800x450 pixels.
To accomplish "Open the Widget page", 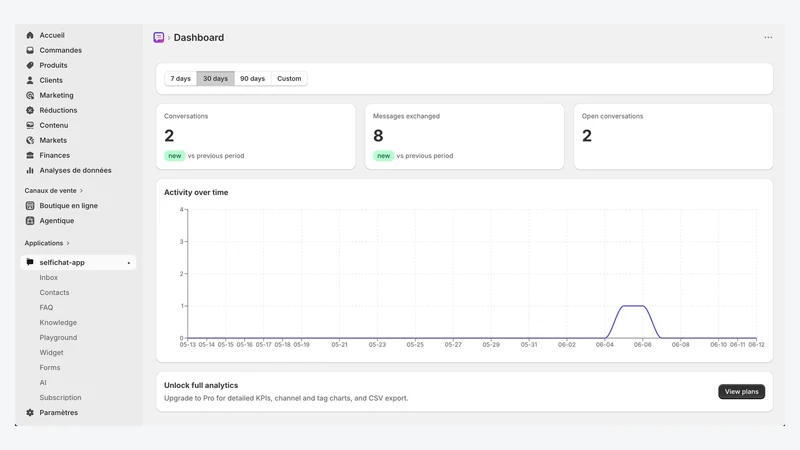I will pyautogui.click(x=52, y=353).
